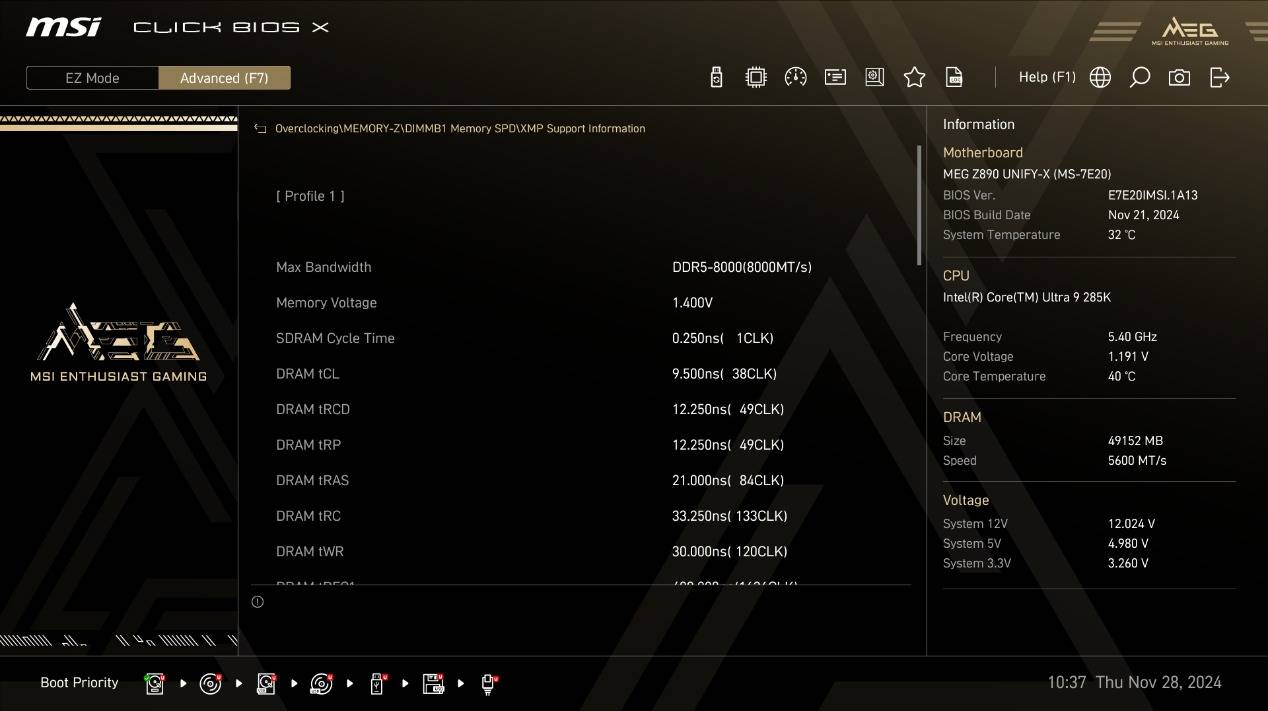The image size is (1268, 711).
Task: Click the profile card icon in toolbar
Action: point(835,78)
